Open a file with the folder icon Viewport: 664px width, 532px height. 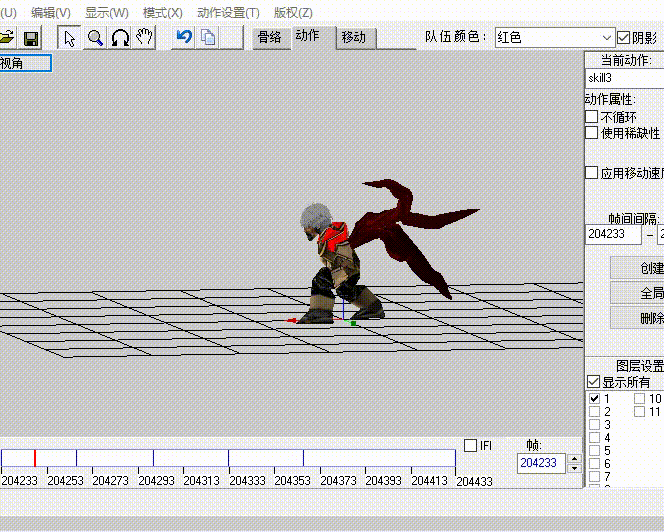pos(7,38)
